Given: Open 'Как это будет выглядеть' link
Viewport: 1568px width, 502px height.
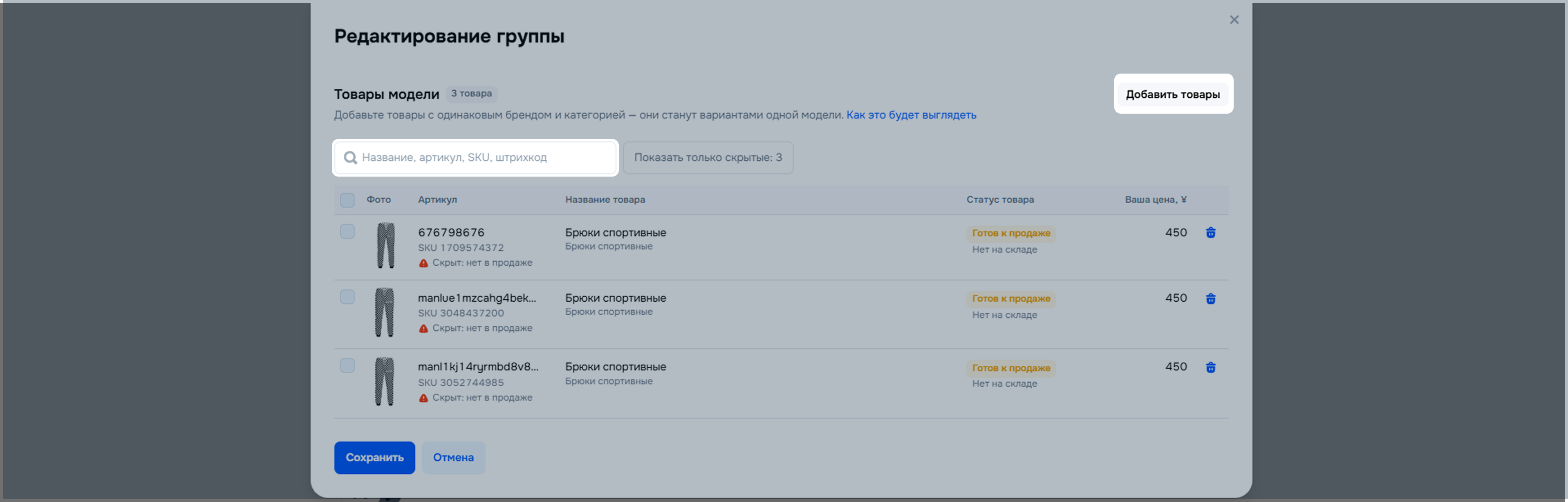Looking at the screenshot, I should pos(911,115).
